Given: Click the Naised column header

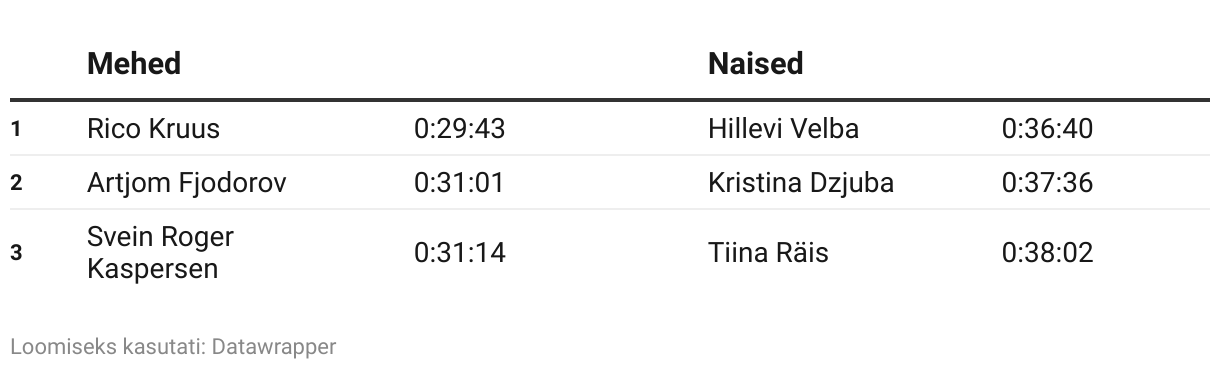Looking at the screenshot, I should pos(756,64).
